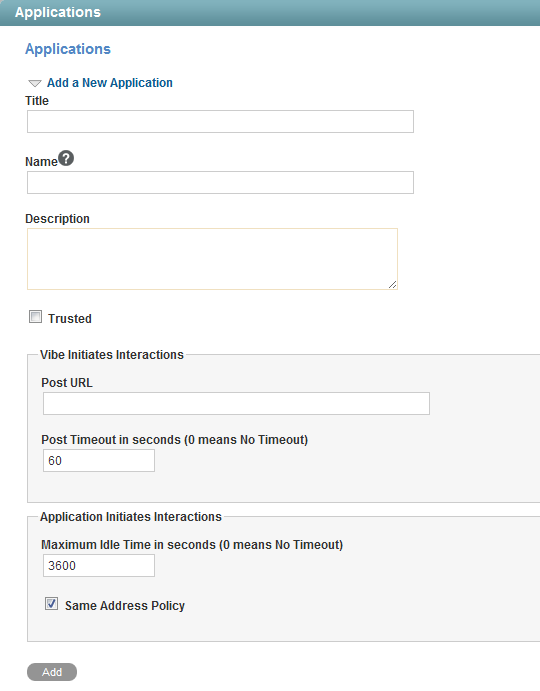Screen dimensions: 540x691
Task: Enable the Trusted checkbox
Action: point(35,316)
